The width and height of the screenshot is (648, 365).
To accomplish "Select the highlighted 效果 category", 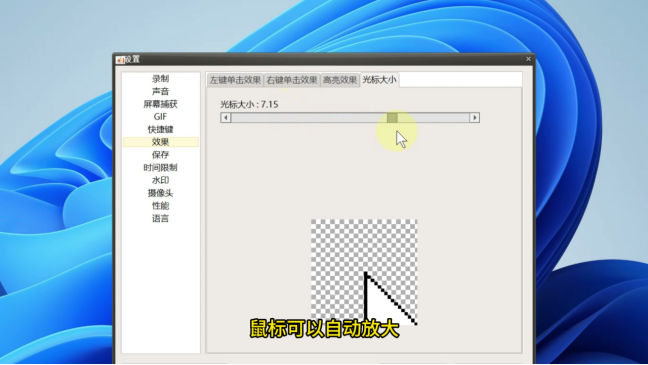I will [160, 142].
